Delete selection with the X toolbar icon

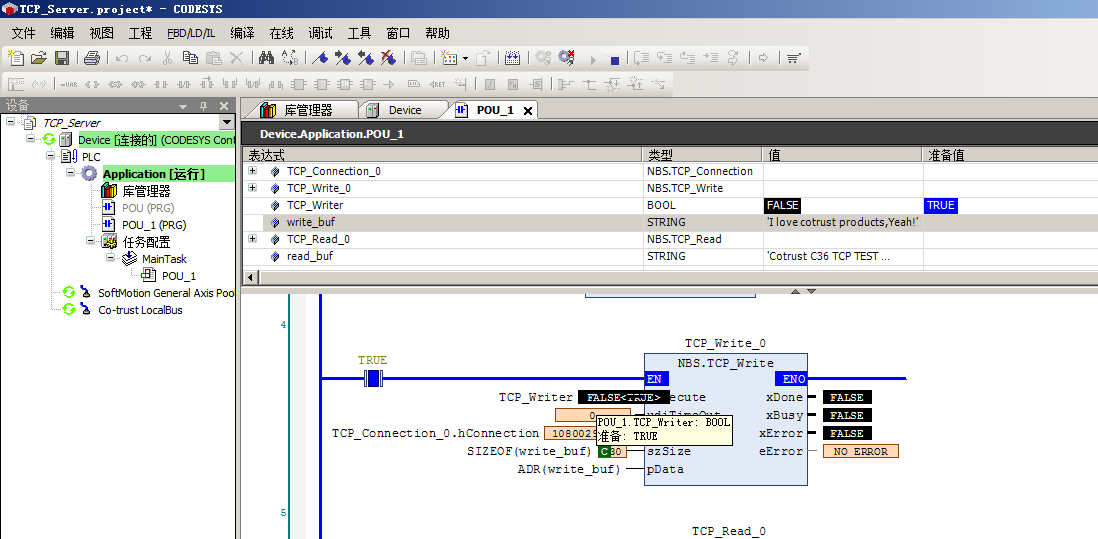(x=237, y=58)
